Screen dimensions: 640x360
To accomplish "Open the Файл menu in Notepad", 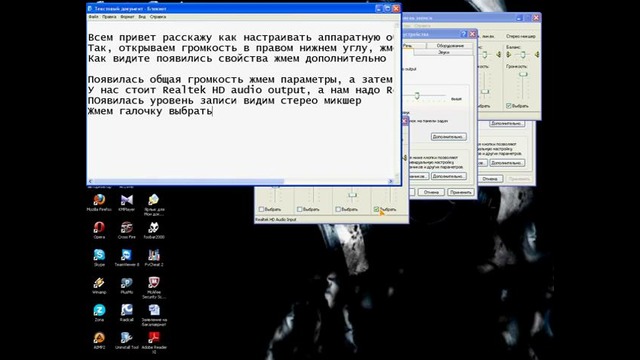I will [93, 17].
